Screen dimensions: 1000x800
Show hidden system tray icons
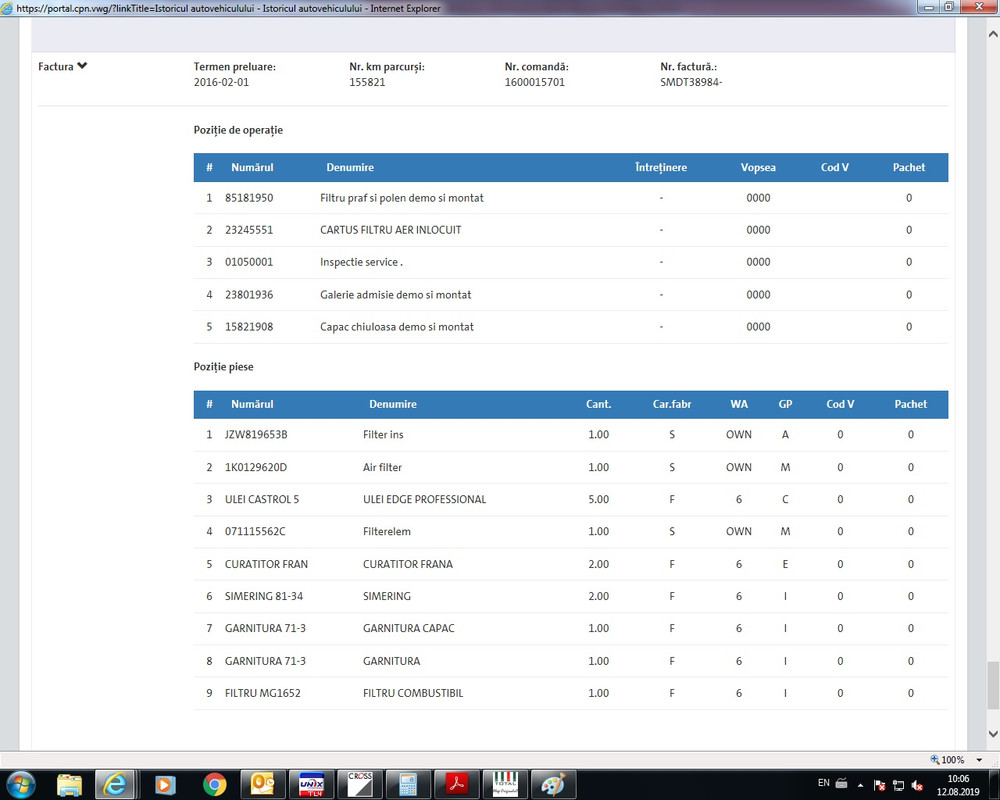click(860, 785)
